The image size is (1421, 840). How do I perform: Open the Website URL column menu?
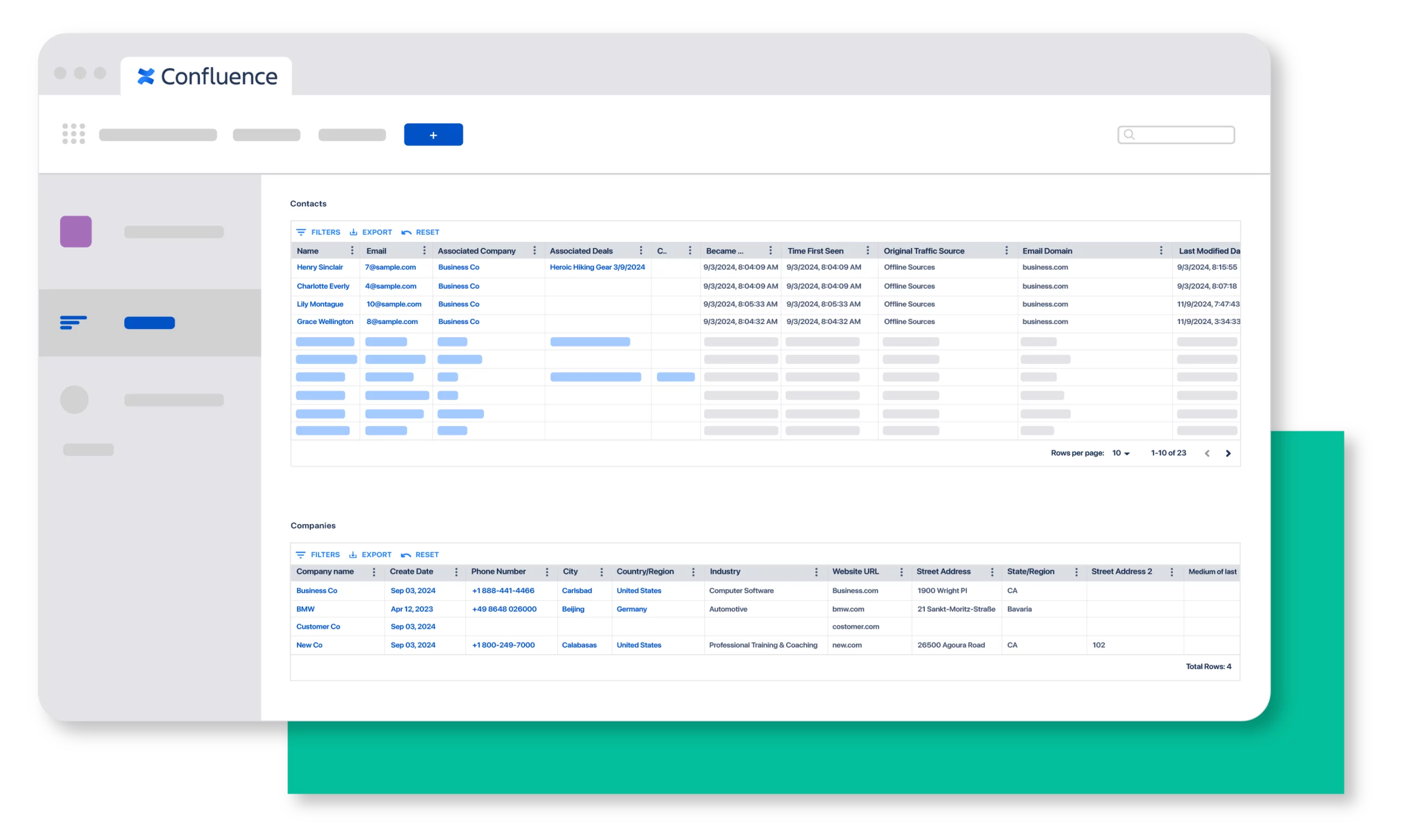click(901, 572)
